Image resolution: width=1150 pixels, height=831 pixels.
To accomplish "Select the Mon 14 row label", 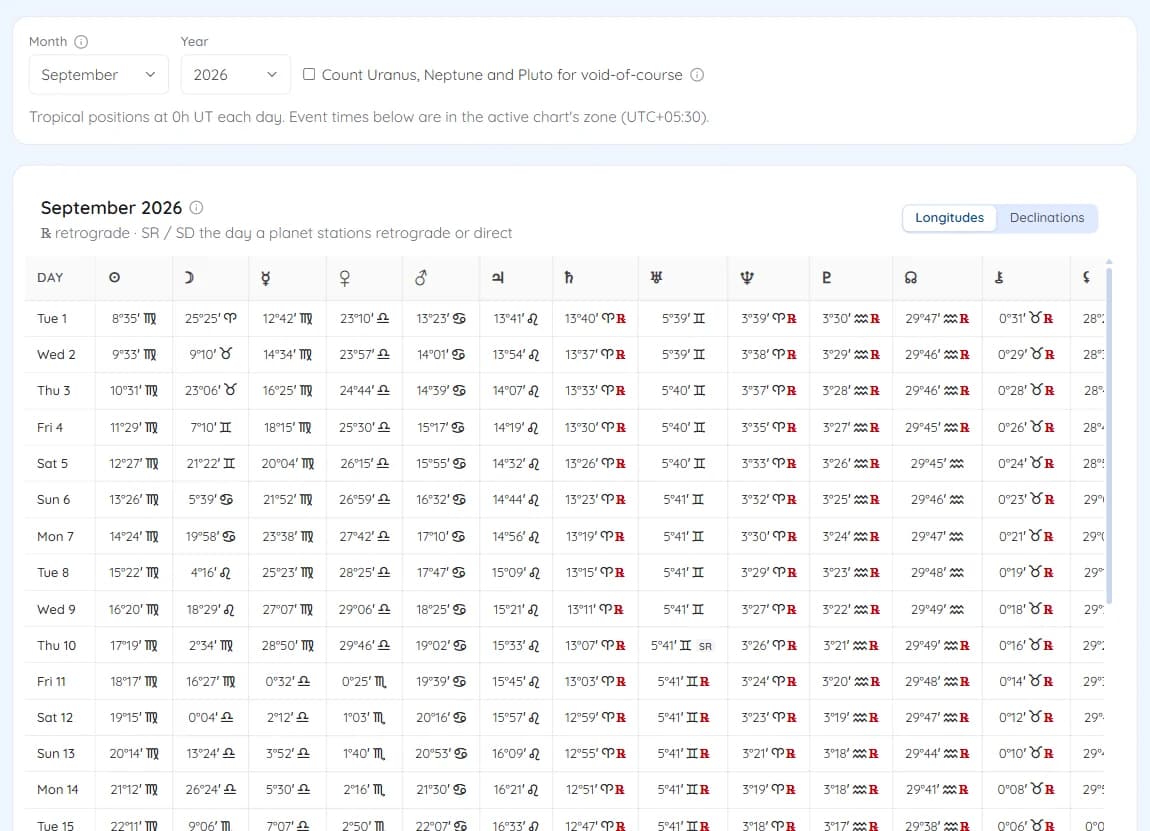I will [57, 789].
